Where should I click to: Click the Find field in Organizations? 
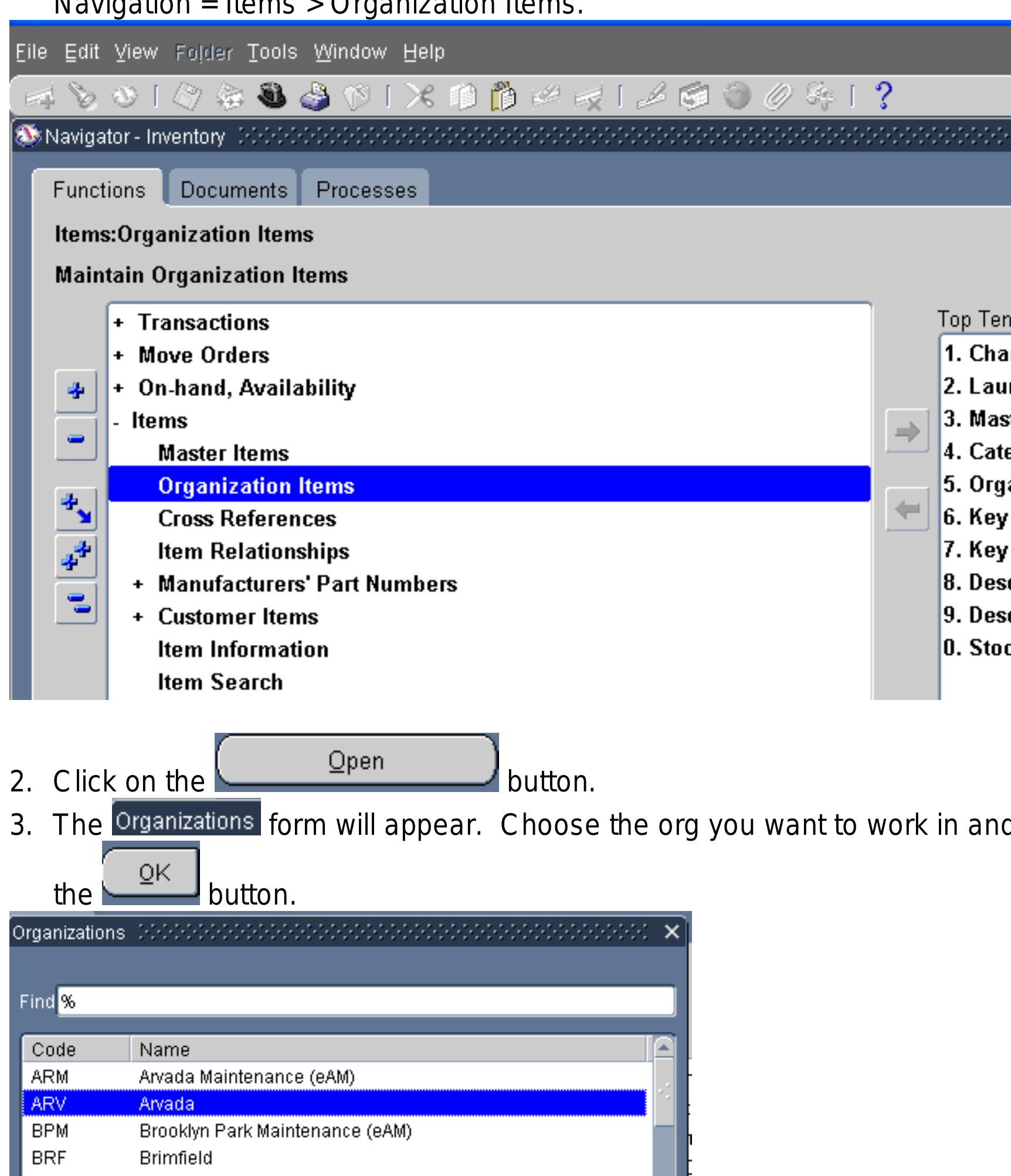point(366,1001)
